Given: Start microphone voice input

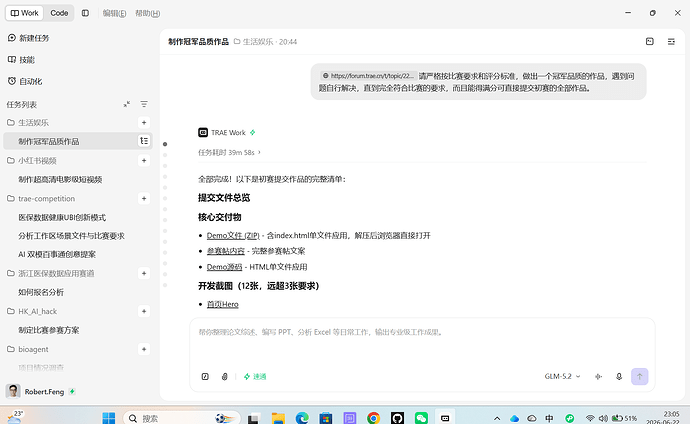Looking at the screenshot, I should [x=619, y=376].
